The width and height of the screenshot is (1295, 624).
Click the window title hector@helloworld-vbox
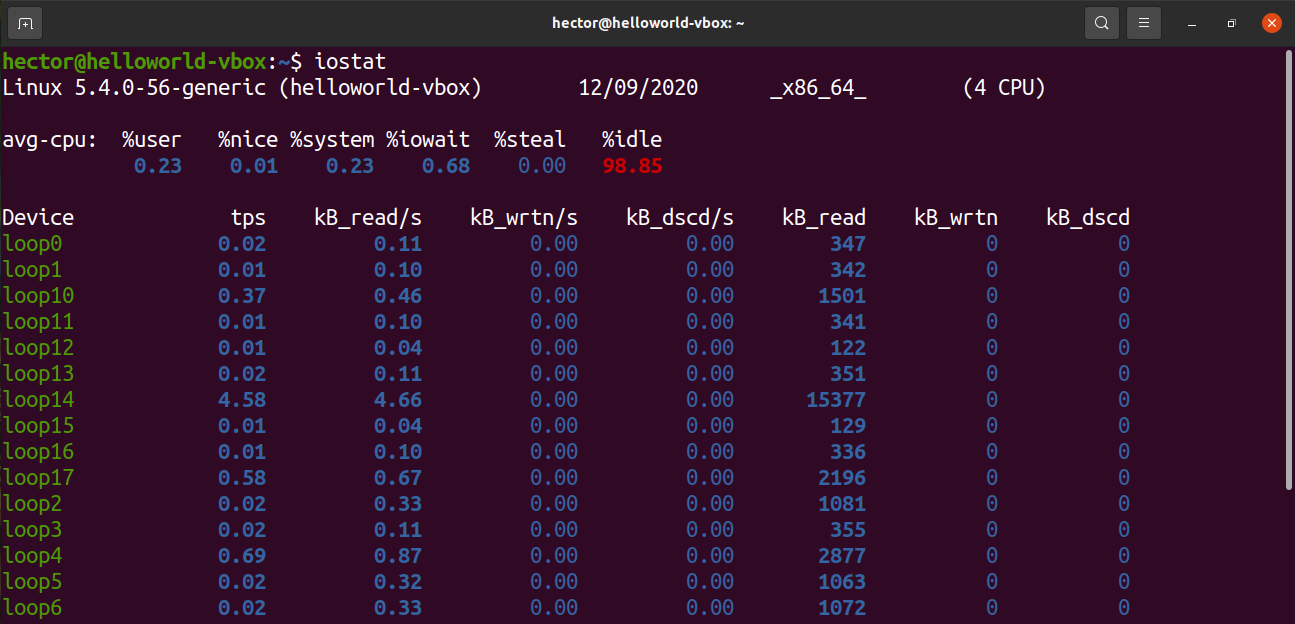point(648,22)
